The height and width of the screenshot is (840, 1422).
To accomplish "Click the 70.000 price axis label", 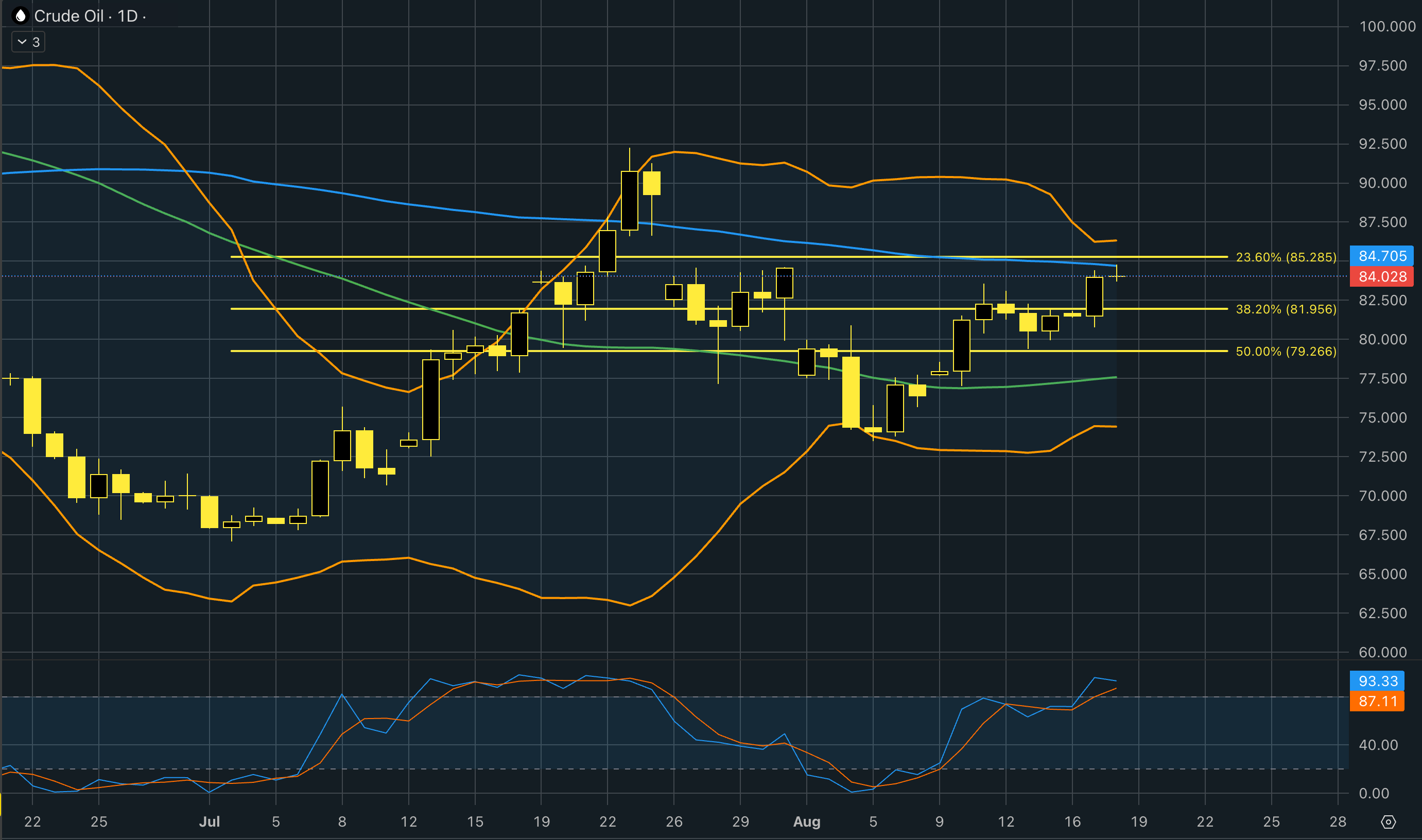I will 1383,496.
